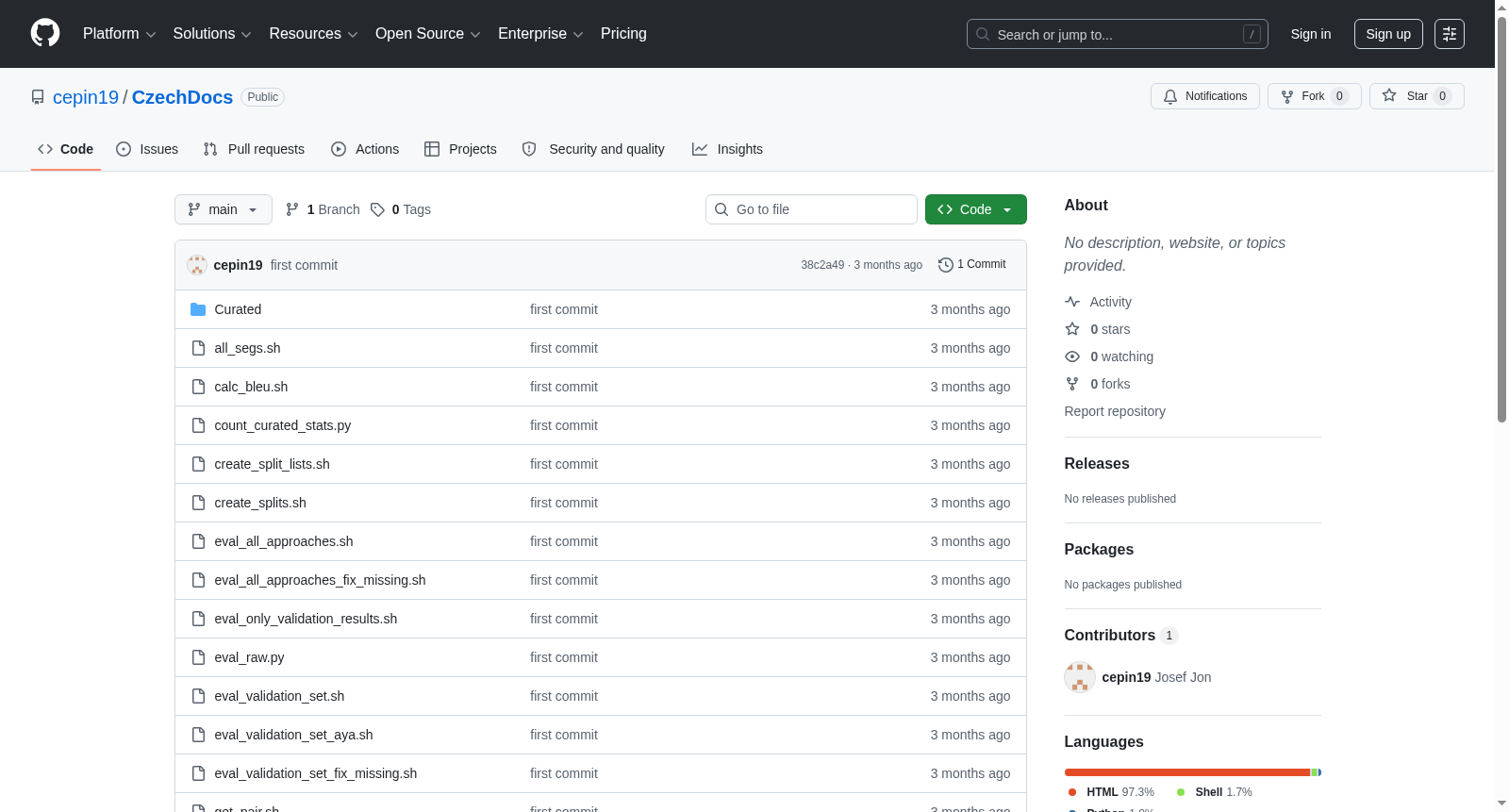The height and width of the screenshot is (812, 1509).
Task: Switch to the Pull requests tab
Action: [254, 149]
